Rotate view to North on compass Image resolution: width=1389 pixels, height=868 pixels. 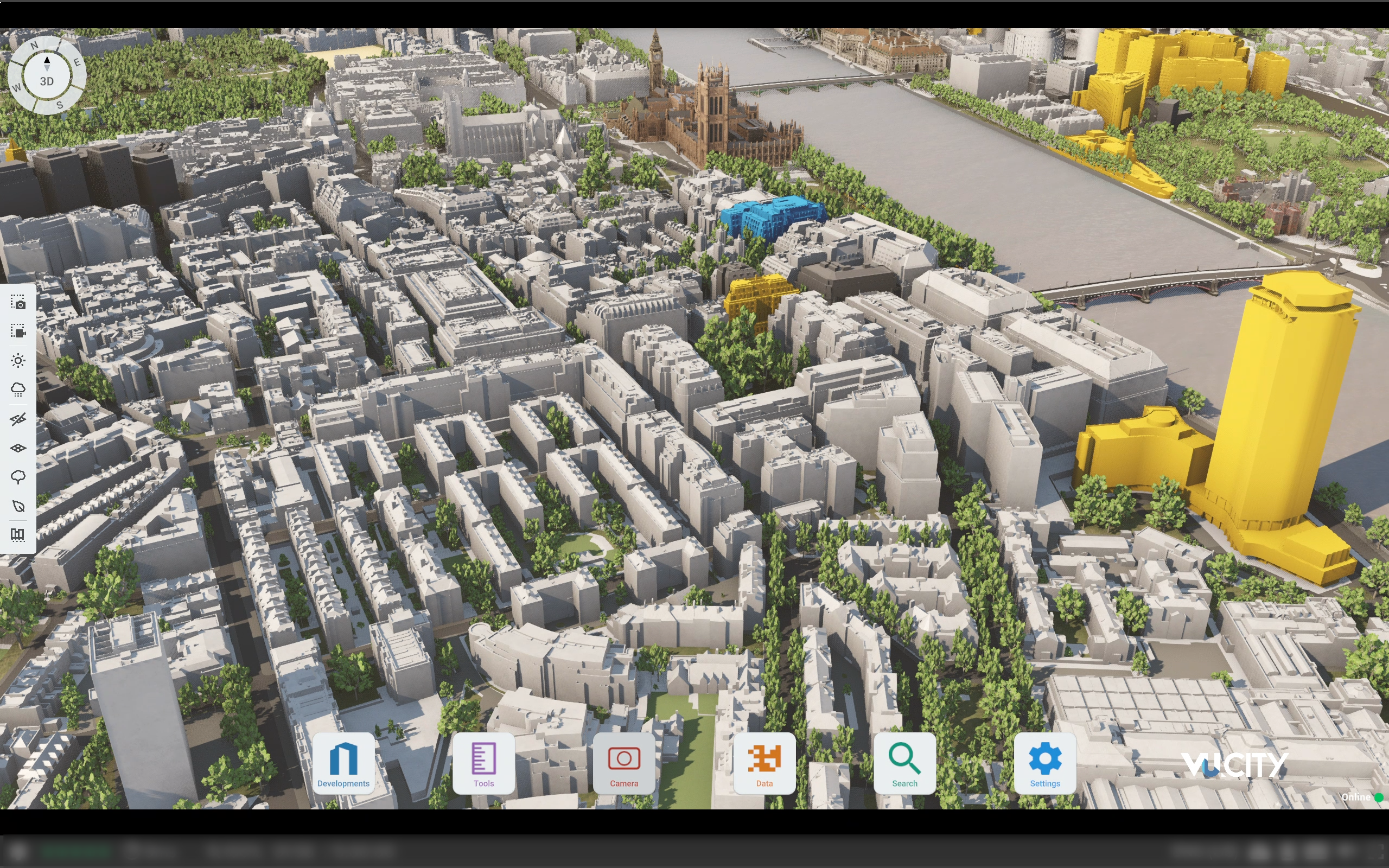34,46
